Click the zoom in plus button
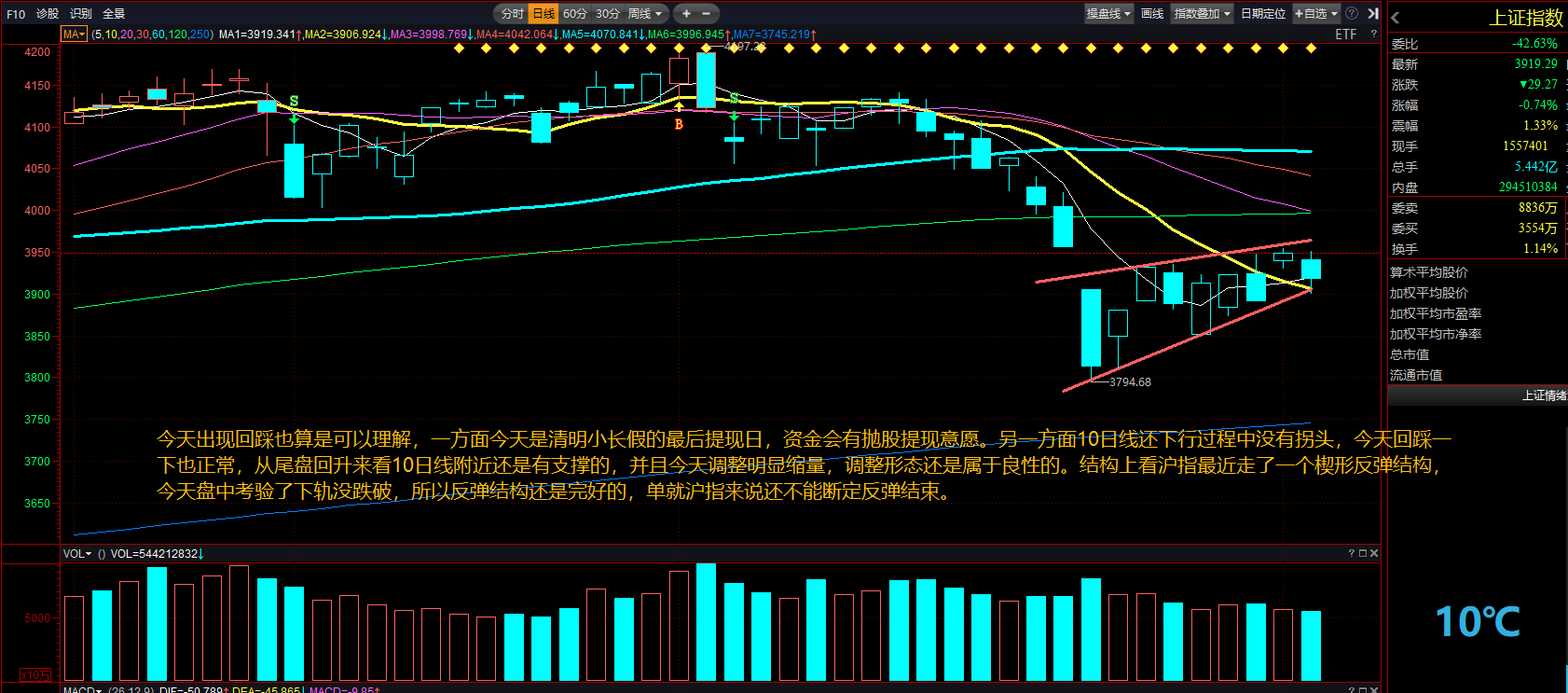 686,13
